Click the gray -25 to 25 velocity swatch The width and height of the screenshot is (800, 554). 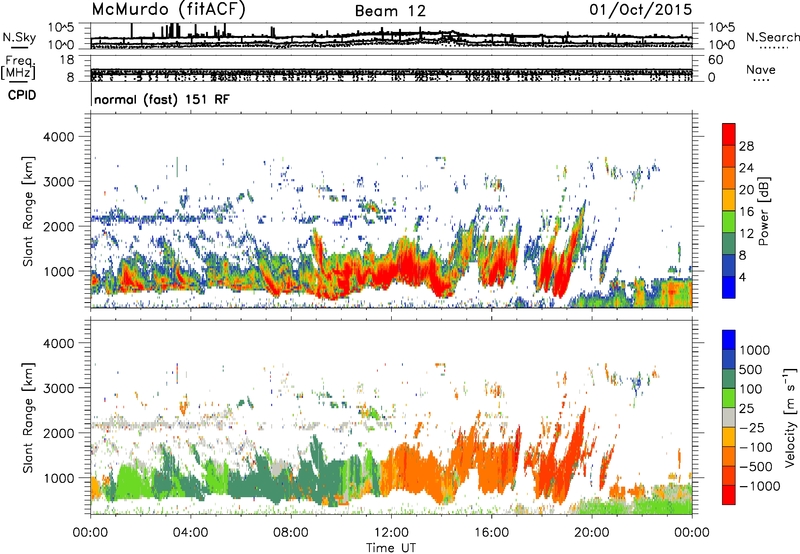point(729,417)
